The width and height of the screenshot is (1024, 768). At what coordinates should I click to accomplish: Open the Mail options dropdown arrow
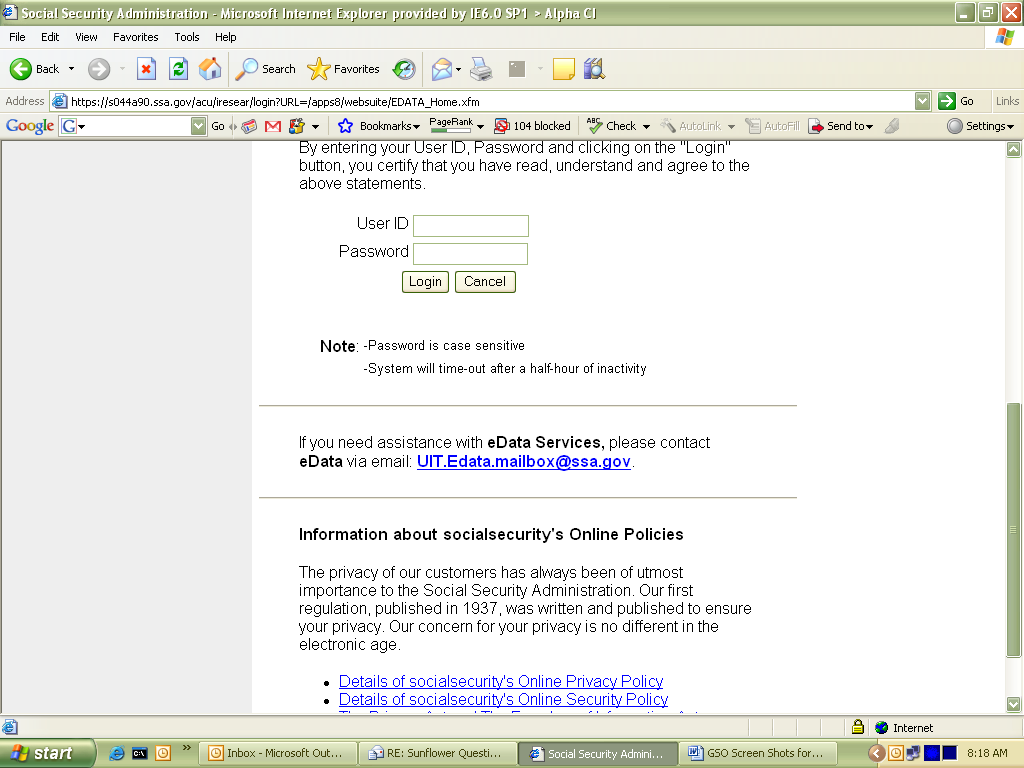458,69
